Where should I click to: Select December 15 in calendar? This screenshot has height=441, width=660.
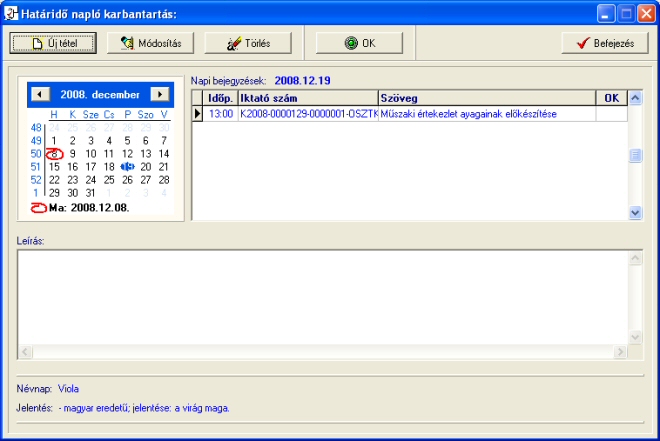(54, 167)
